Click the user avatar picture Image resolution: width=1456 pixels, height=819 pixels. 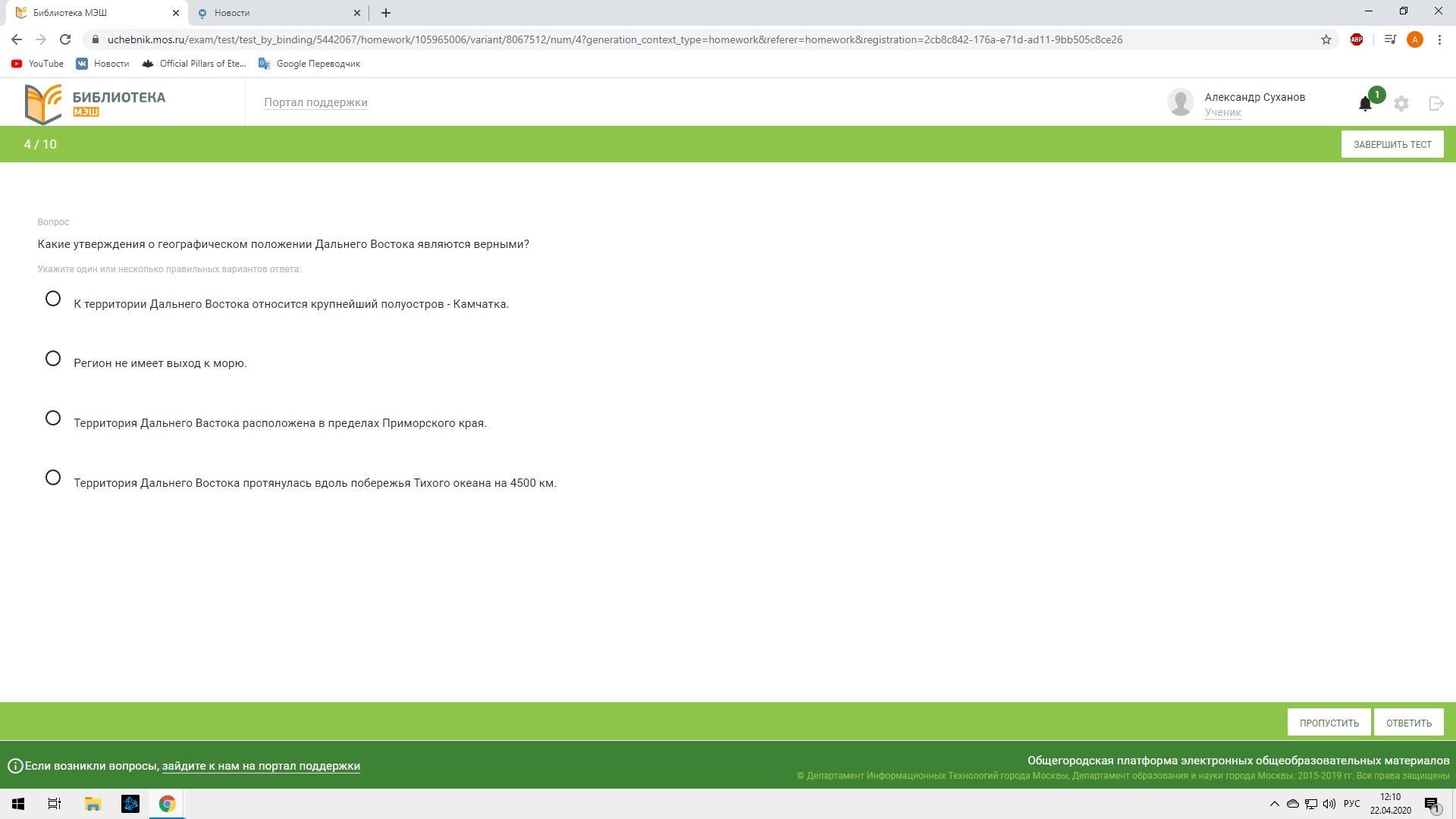pyautogui.click(x=1181, y=102)
